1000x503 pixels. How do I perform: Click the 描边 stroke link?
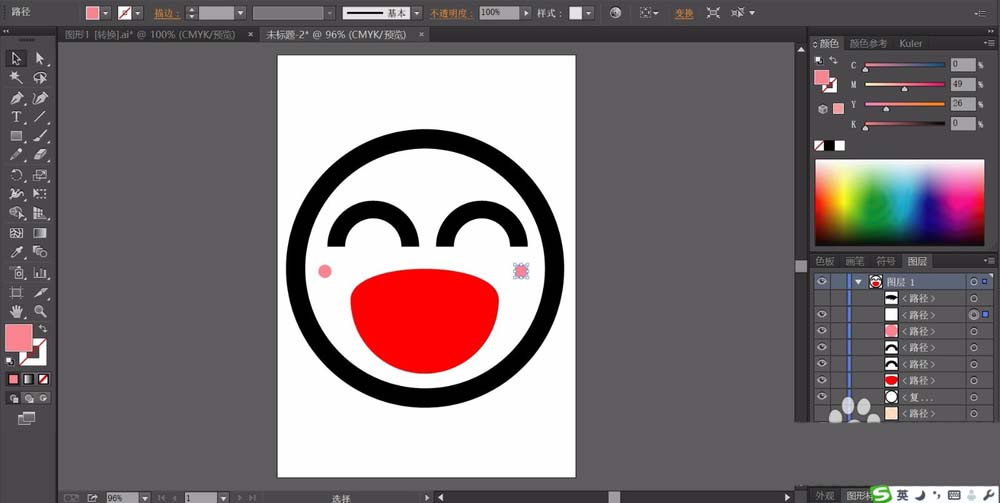(x=164, y=13)
